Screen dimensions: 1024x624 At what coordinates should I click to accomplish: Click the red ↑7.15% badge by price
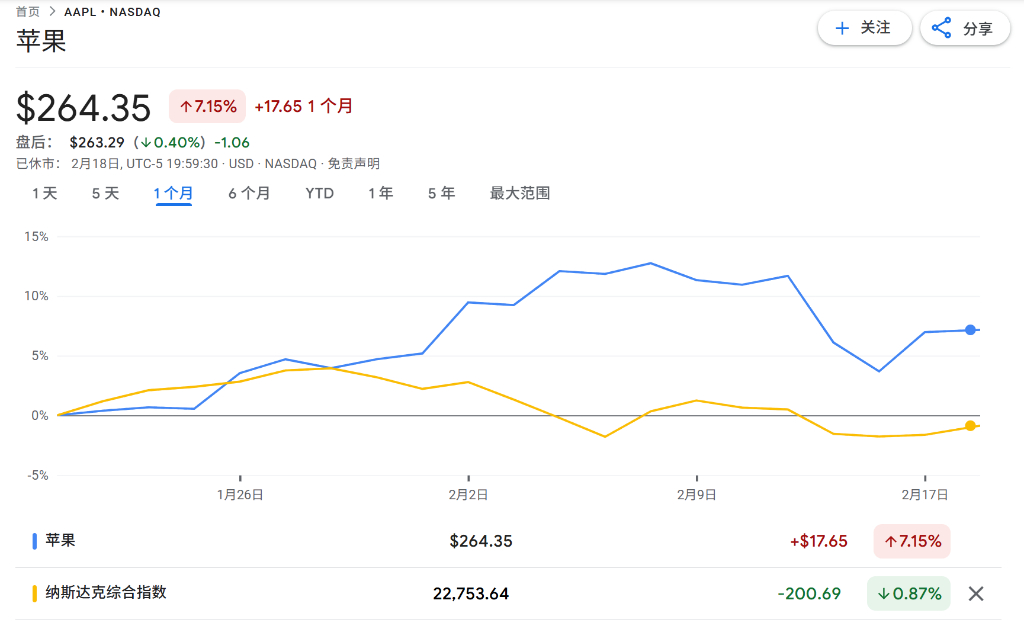[x=207, y=106]
